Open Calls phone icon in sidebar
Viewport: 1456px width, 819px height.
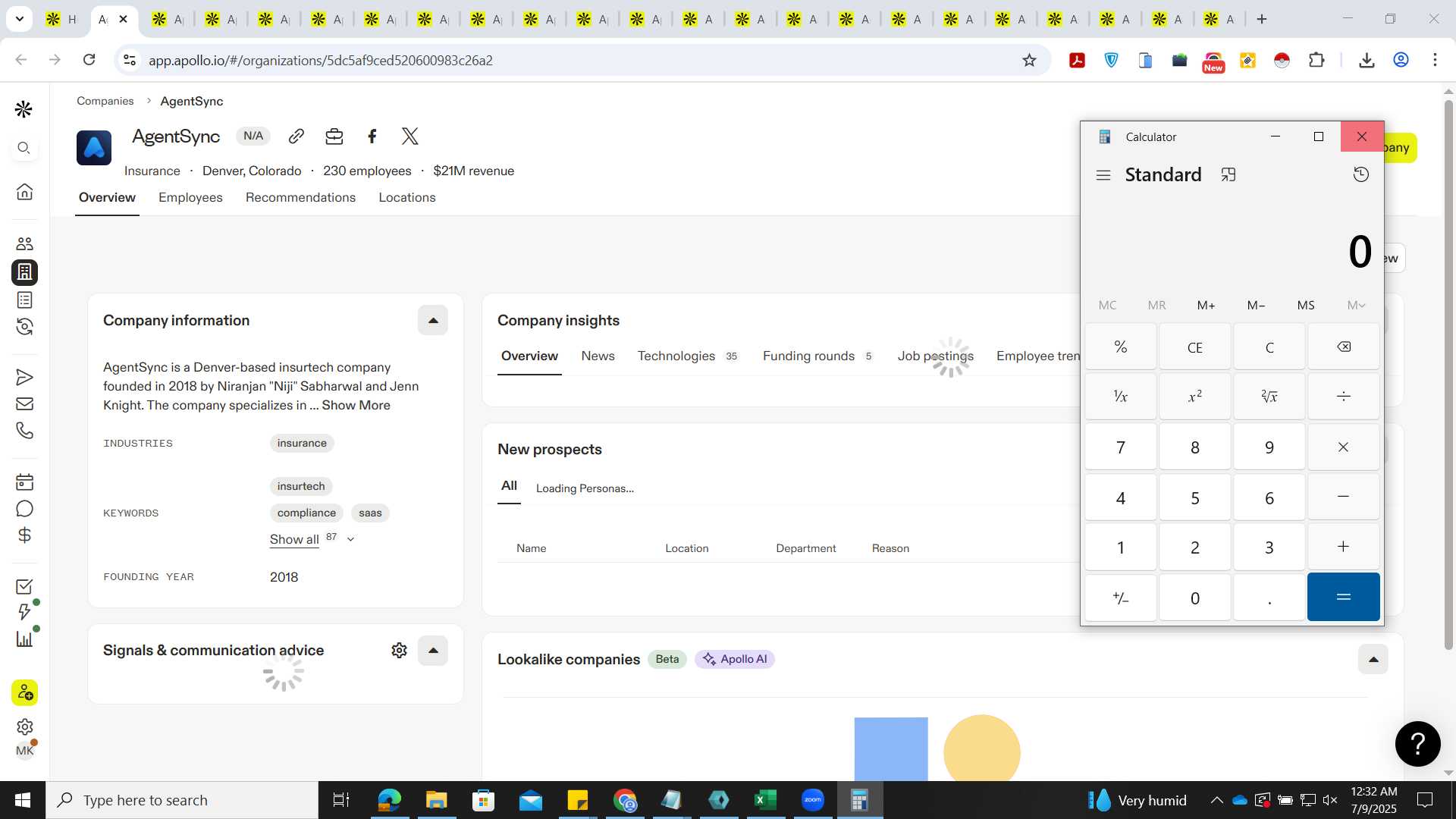pyautogui.click(x=24, y=431)
